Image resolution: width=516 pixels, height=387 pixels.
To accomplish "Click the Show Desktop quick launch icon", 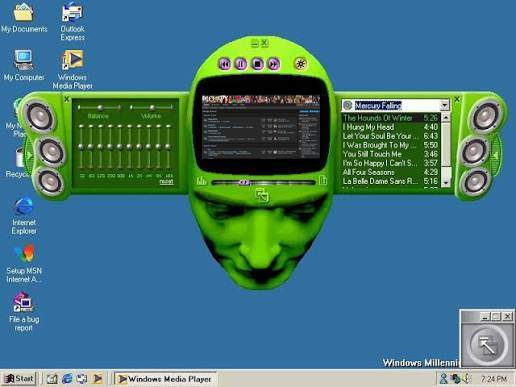I will [52, 379].
